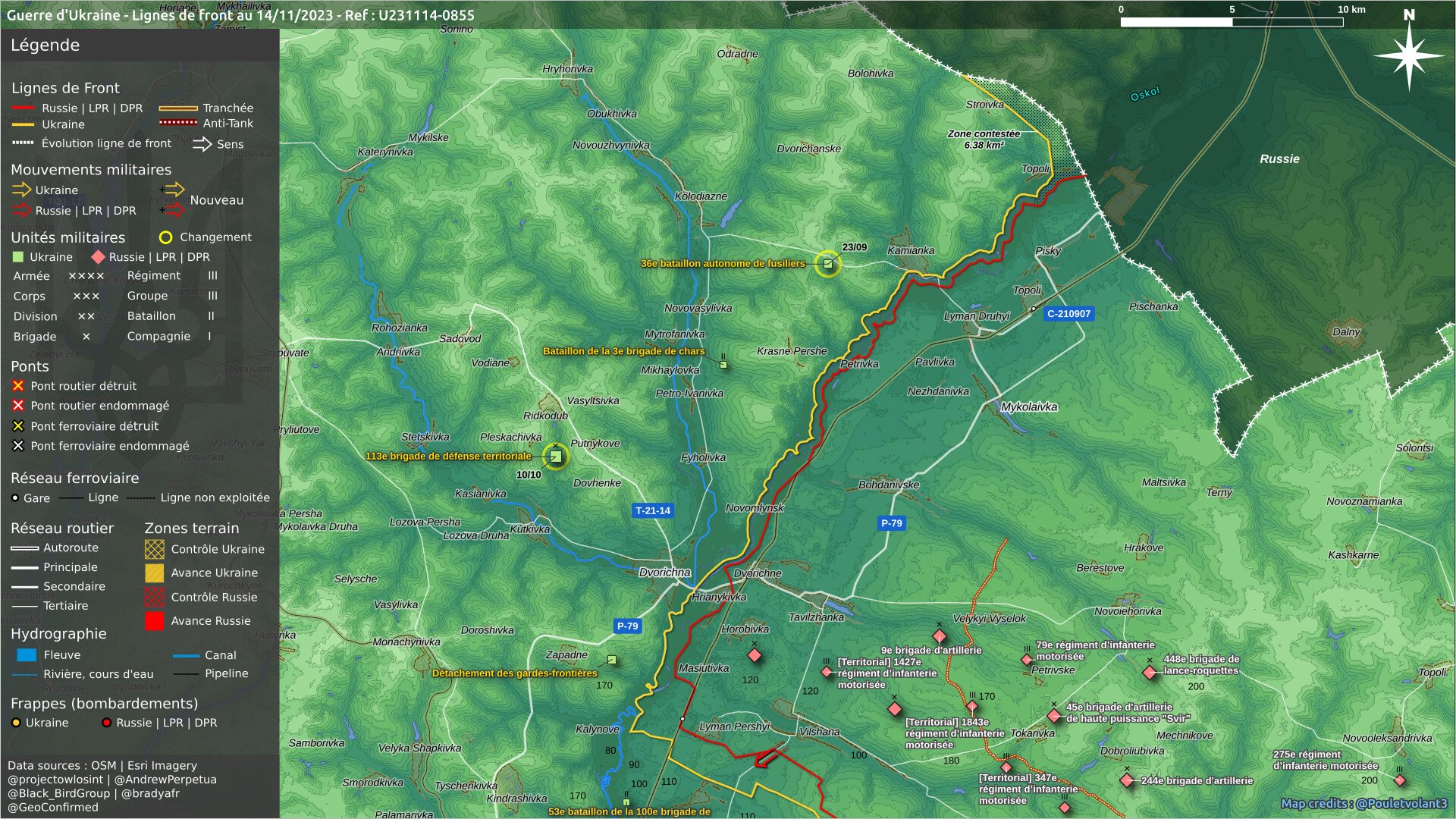Click the Contrôle Ukraine hatched swatch
Screen dimensions: 1456x819
pos(154,549)
